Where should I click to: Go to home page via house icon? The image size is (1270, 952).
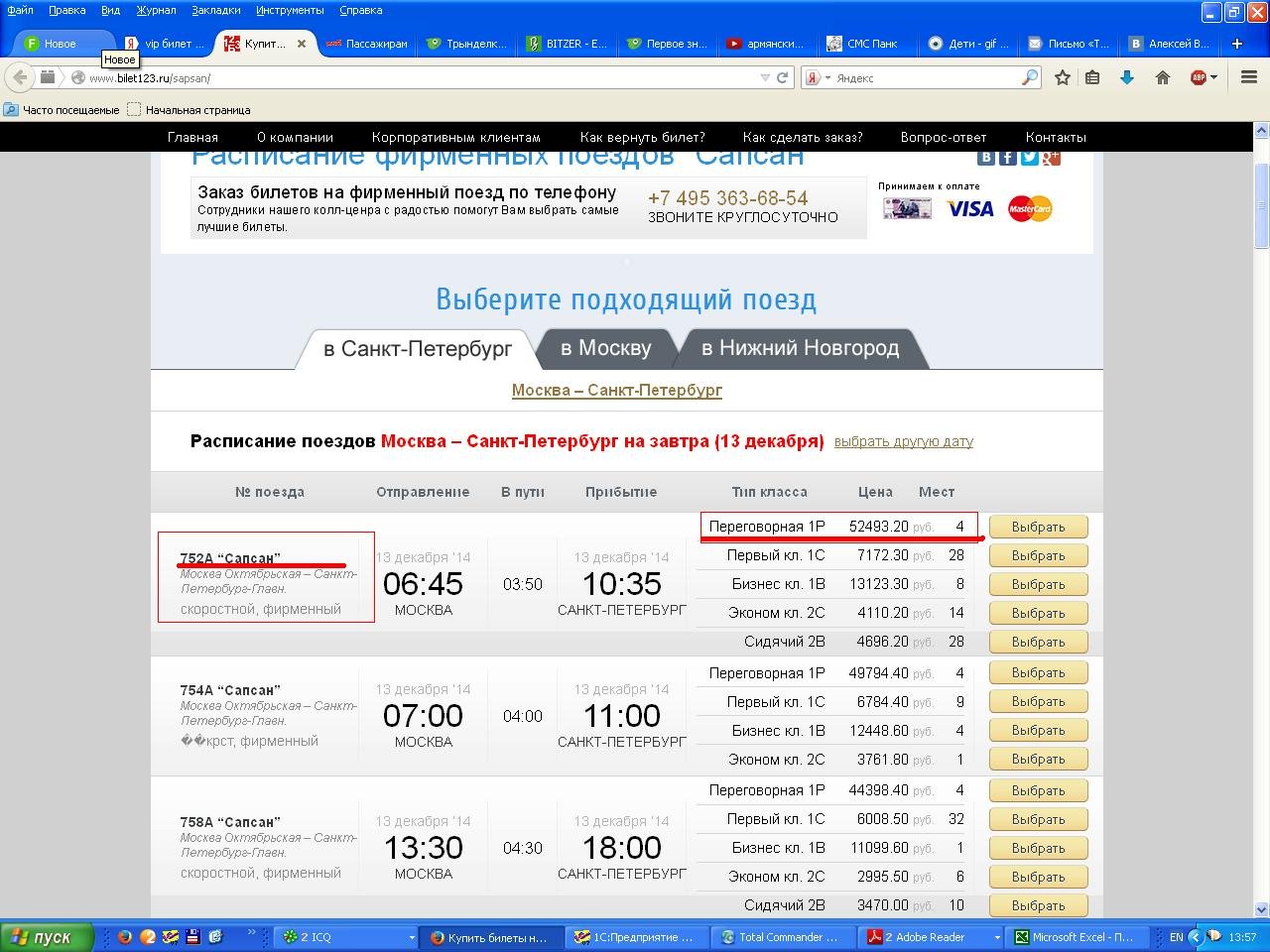pyautogui.click(x=1163, y=77)
